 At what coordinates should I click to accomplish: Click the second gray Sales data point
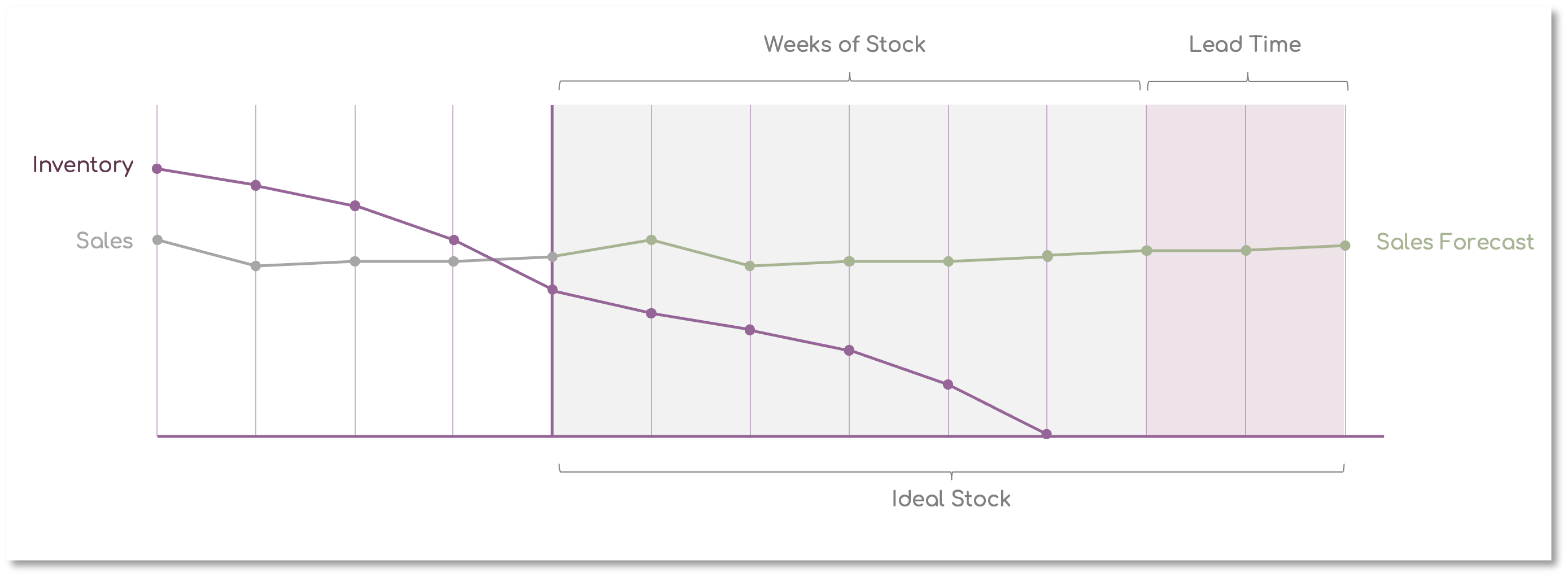coord(256,266)
